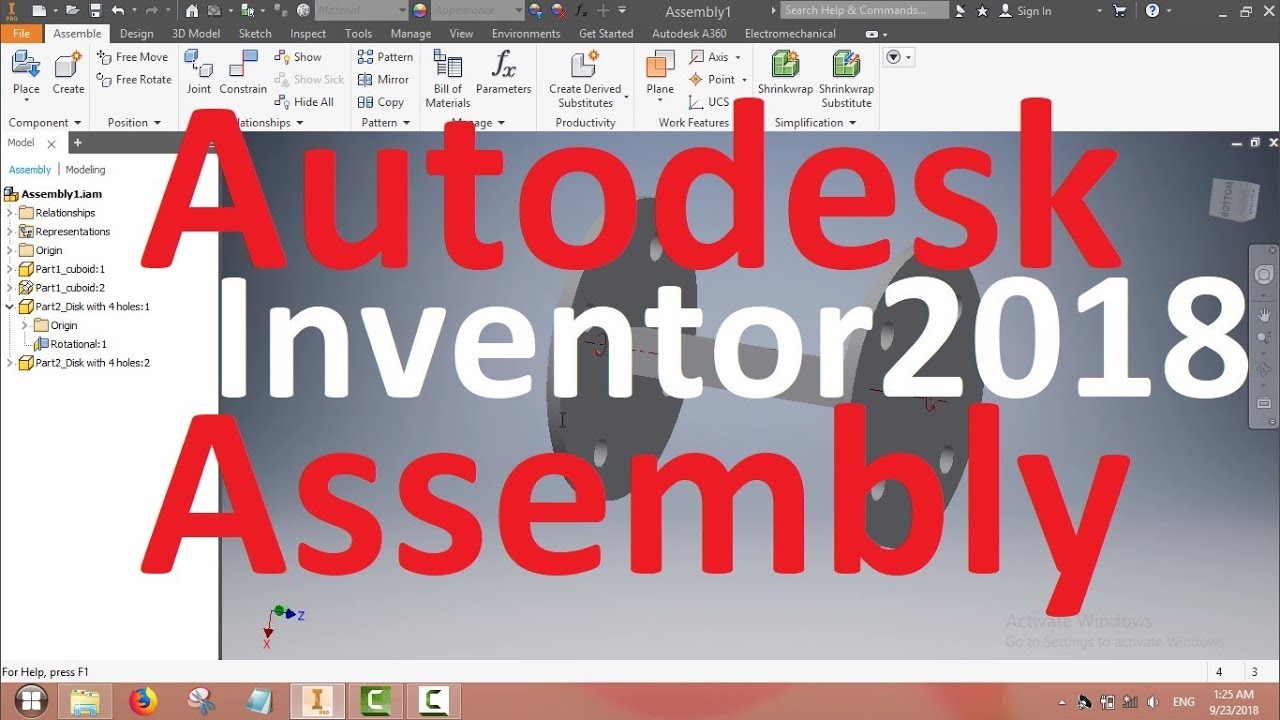Activate the Joint tool
This screenshot has width=1280, height=720.
[199, 74]
